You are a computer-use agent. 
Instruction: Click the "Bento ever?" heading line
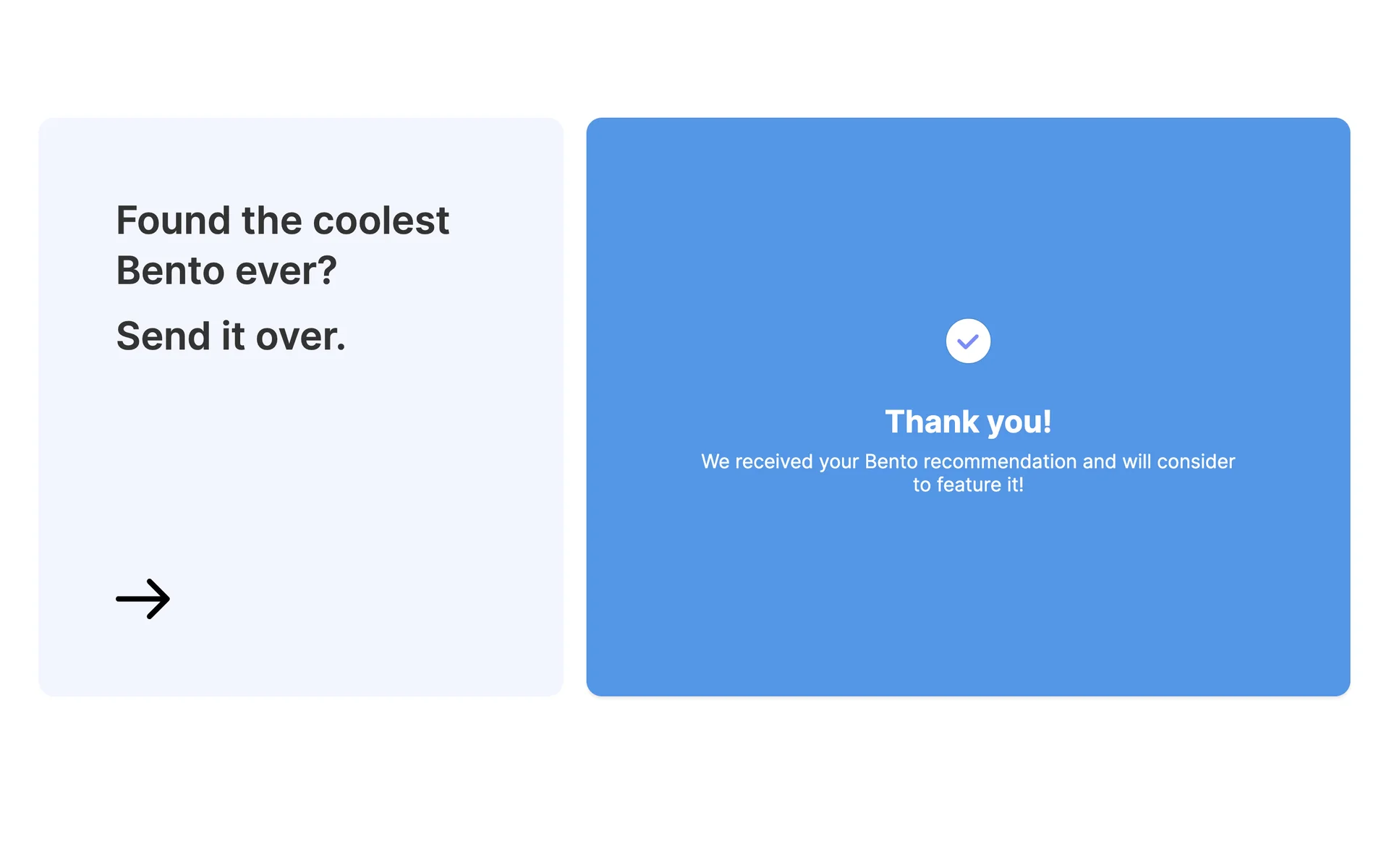click(226, 271)
